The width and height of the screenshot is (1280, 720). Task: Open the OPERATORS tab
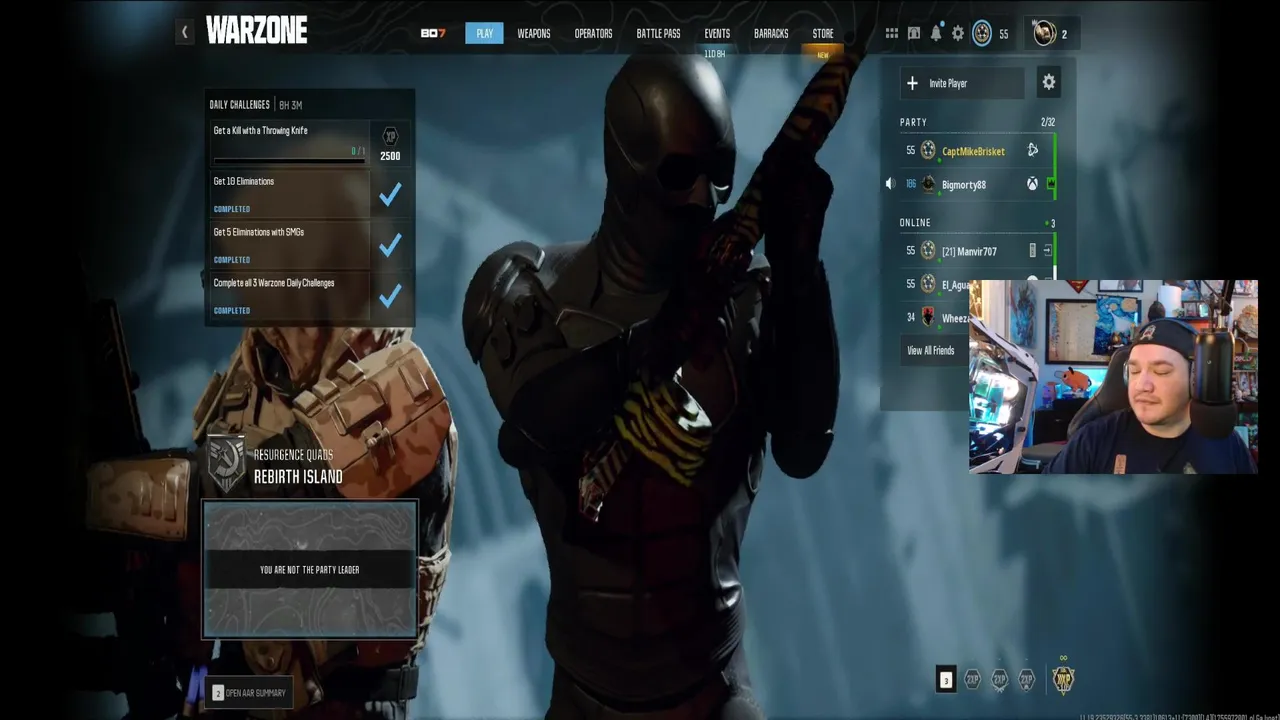[x=593, y=33]
